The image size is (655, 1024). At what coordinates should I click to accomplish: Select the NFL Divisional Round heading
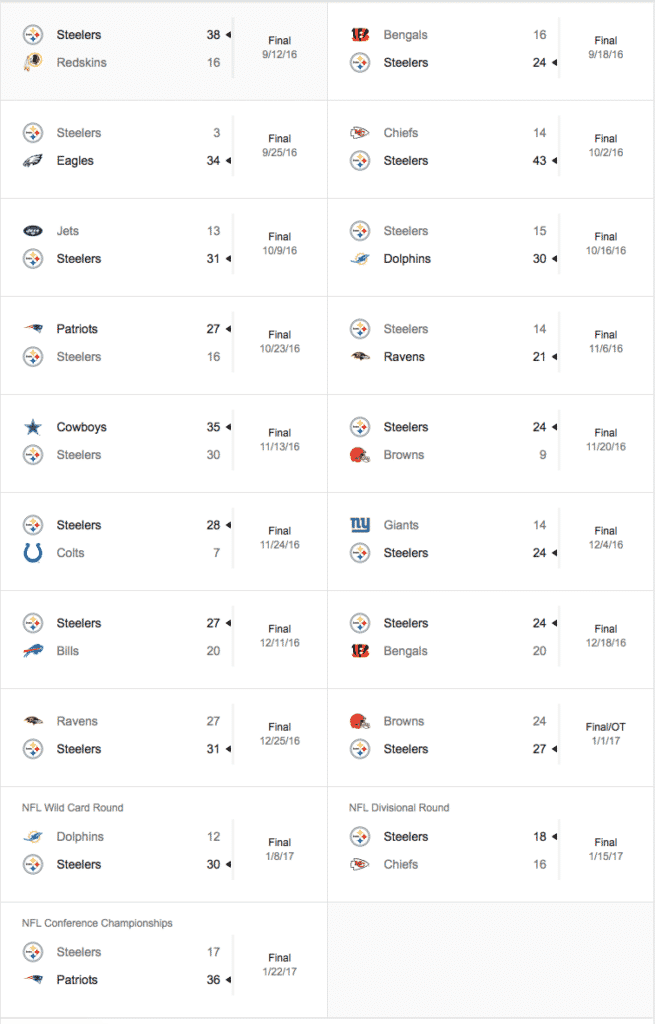coord(399,808)
